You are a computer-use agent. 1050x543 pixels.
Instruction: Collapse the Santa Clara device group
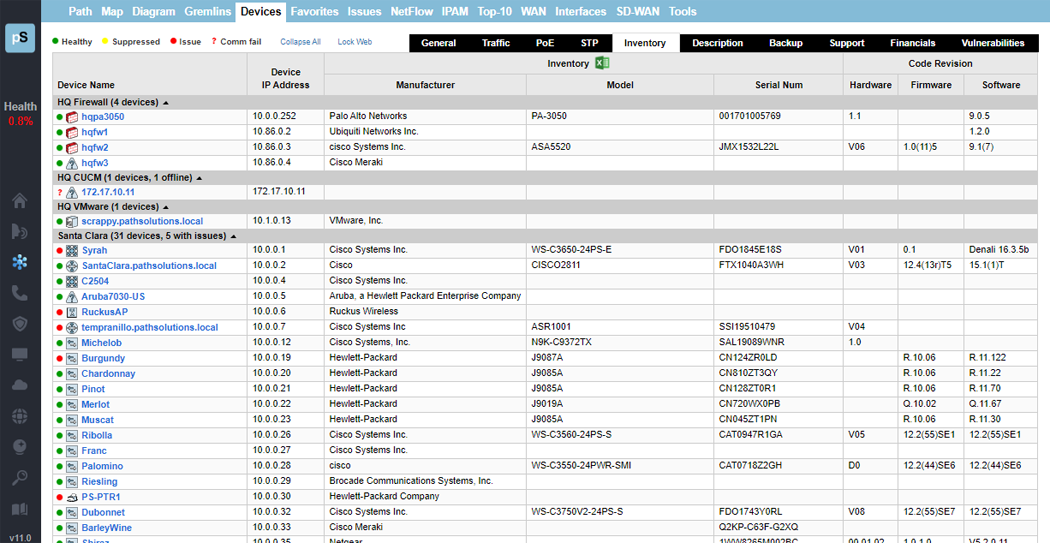234,236
